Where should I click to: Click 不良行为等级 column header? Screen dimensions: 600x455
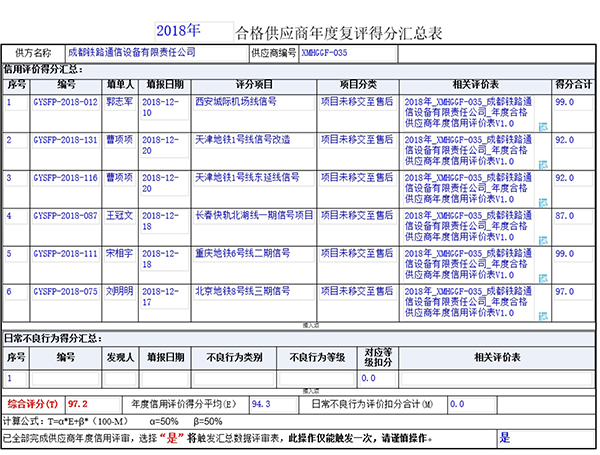pos(317,357)
